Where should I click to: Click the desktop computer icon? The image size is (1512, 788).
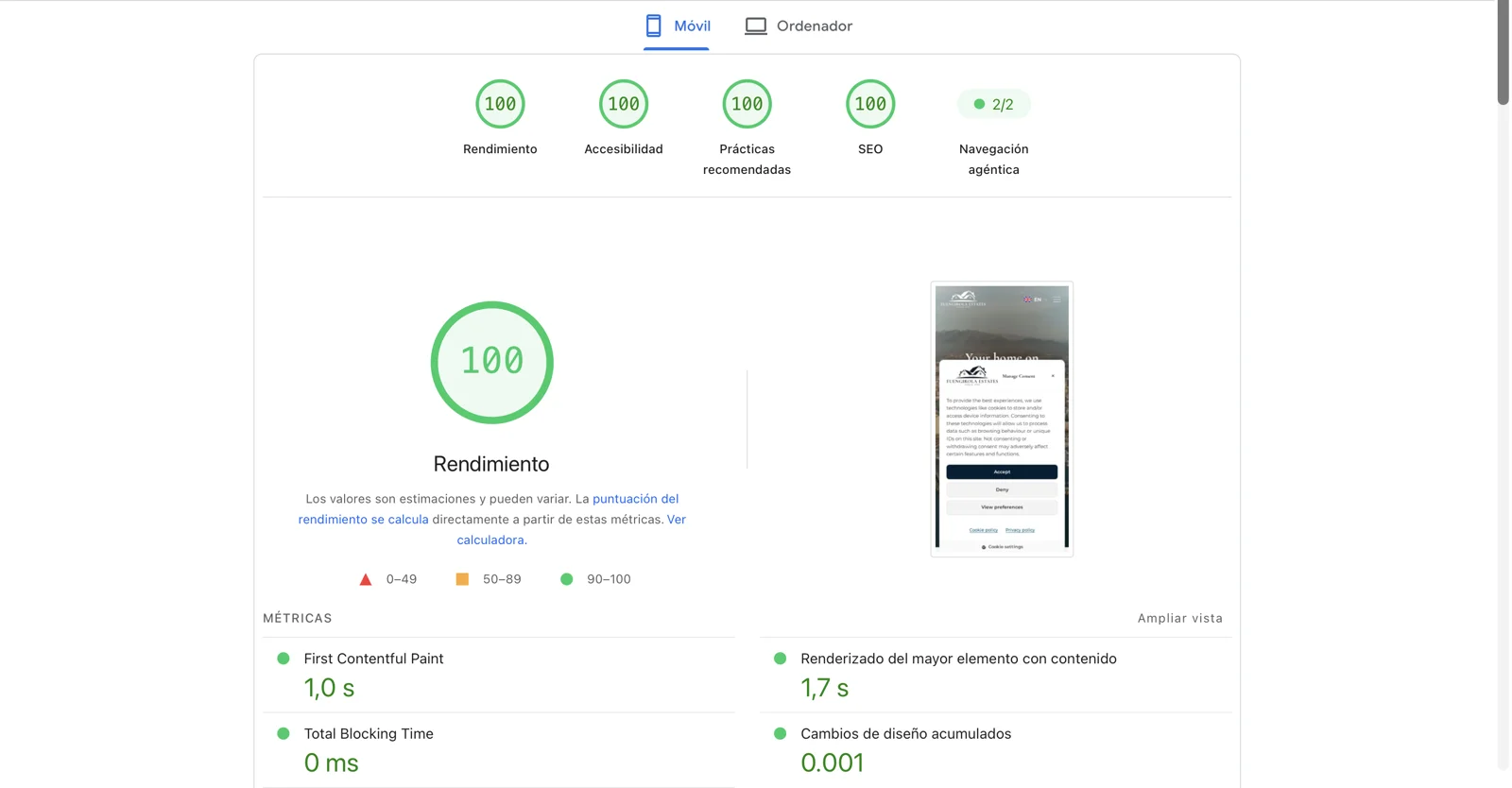point(756,26)
